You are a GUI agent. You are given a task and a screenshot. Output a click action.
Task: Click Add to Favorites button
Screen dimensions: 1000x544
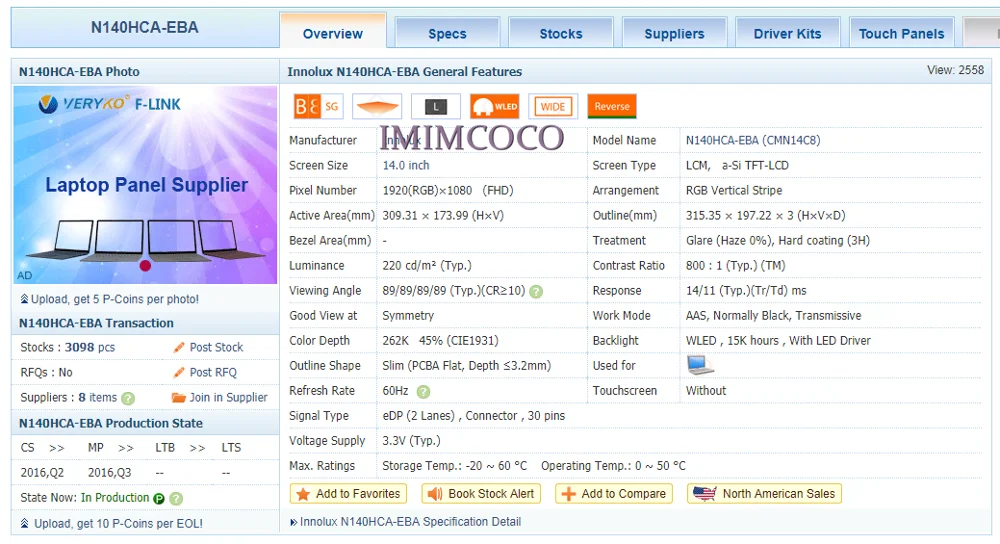(348, 494)
